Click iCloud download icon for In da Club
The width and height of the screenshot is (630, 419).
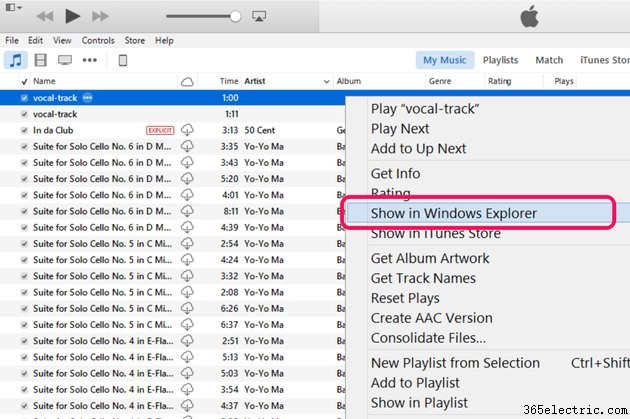point(187,130)
